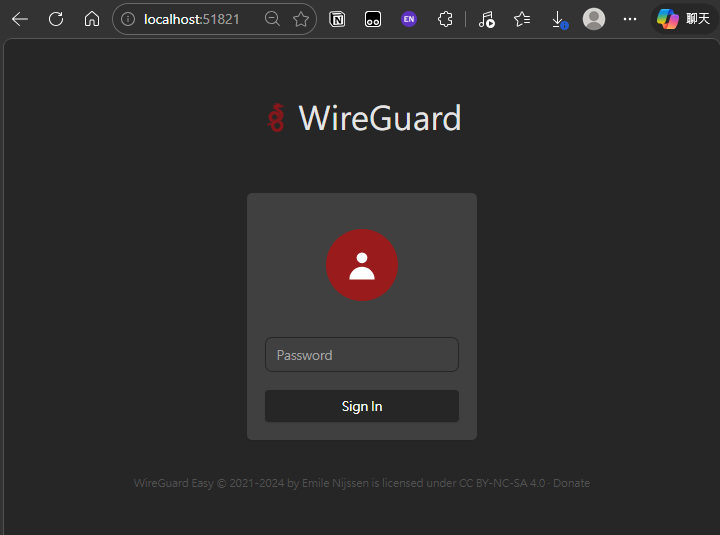Open the Copilot chat sidebar
This screenshot has width=720, height=535.
682,19
